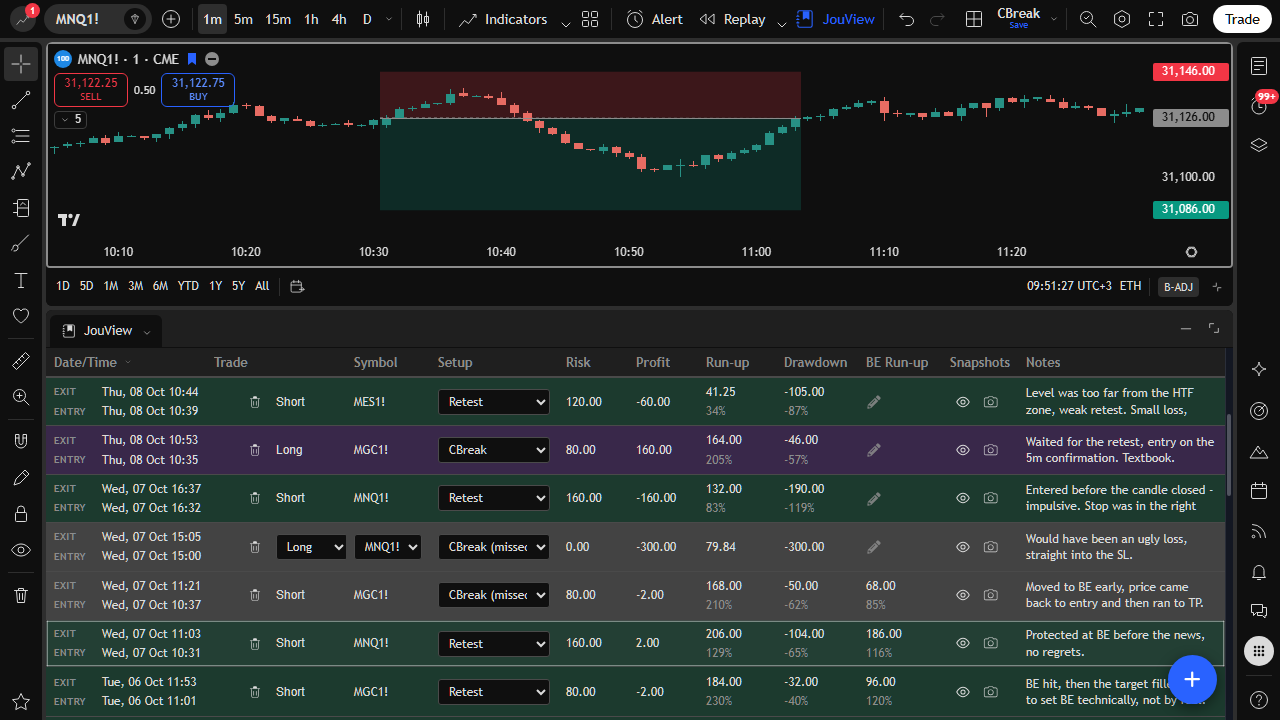Image resolution: width=1280 pixels, height=720 pixels.
Task: Click the red SELL 31,122.25 button
Action: click(x=91, y=90)
